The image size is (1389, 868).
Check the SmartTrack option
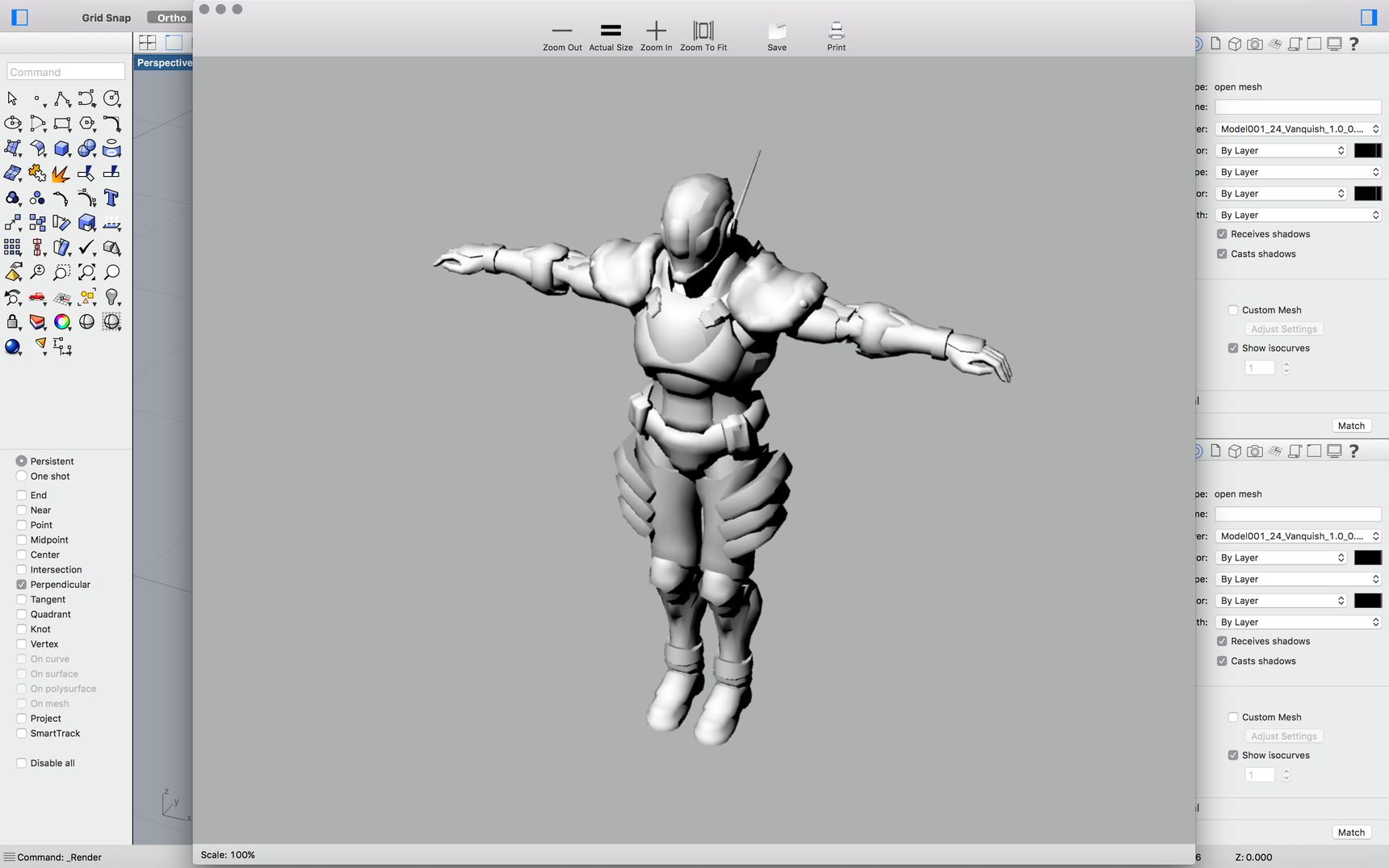(22, 733)
